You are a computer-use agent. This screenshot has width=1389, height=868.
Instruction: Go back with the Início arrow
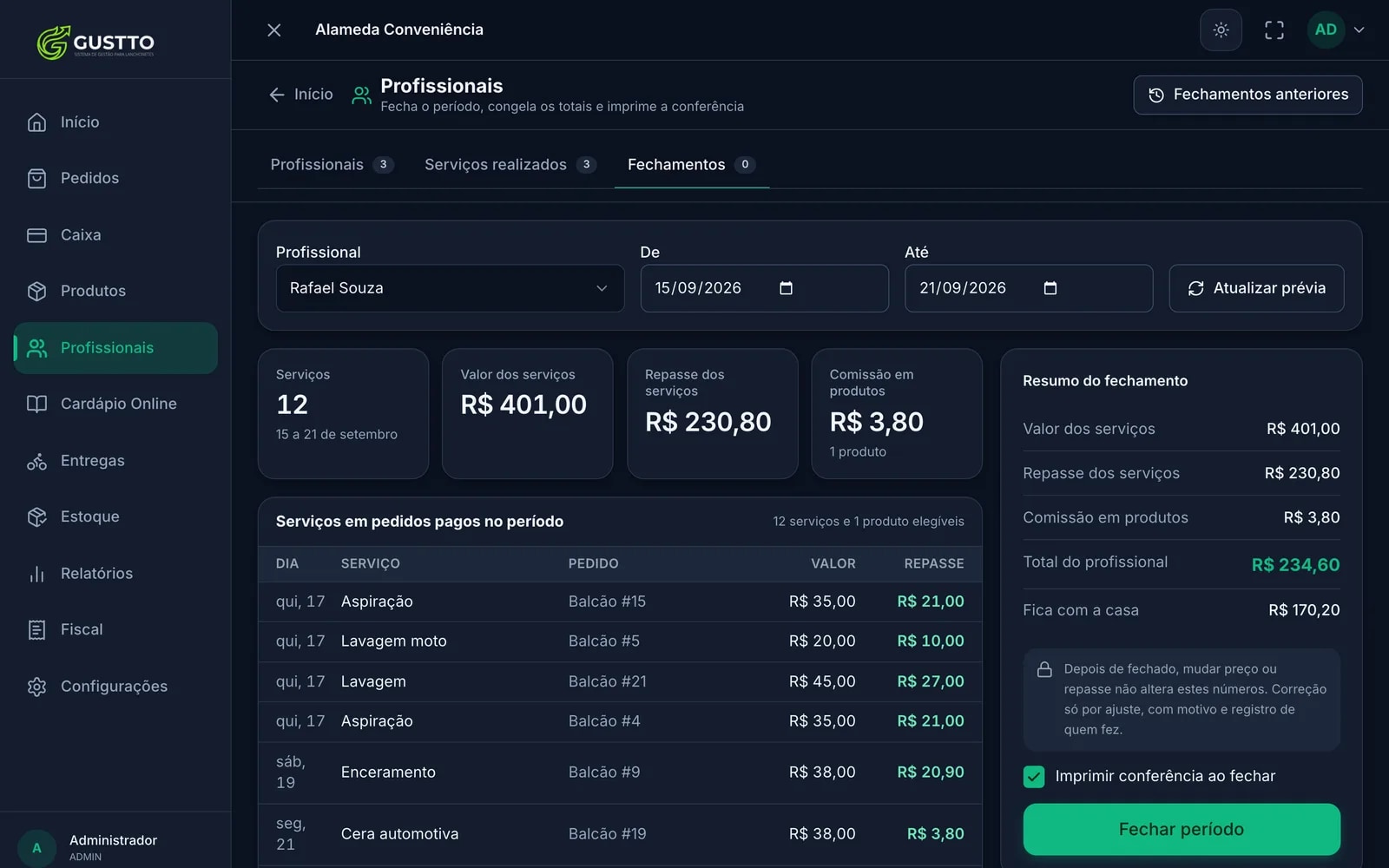[300, 95]
